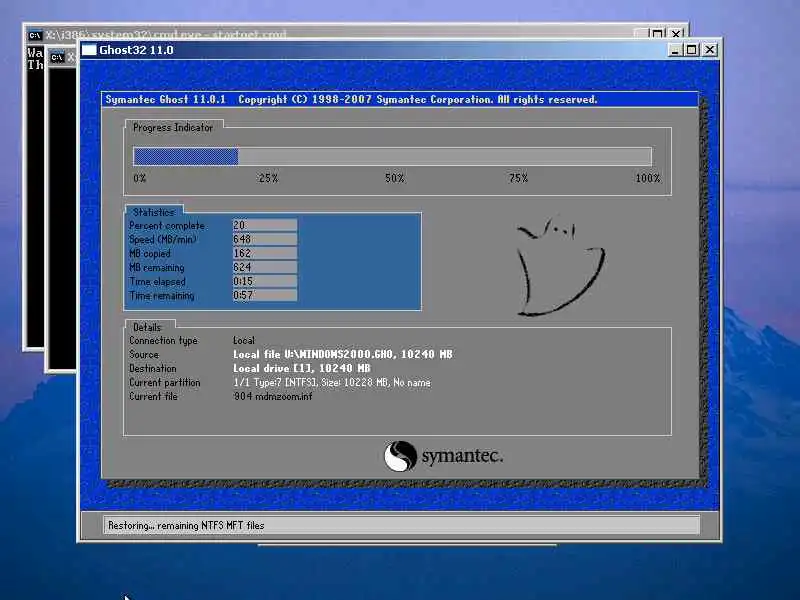
Task: Click the Percent complete value 20
Action: [265, 225]
